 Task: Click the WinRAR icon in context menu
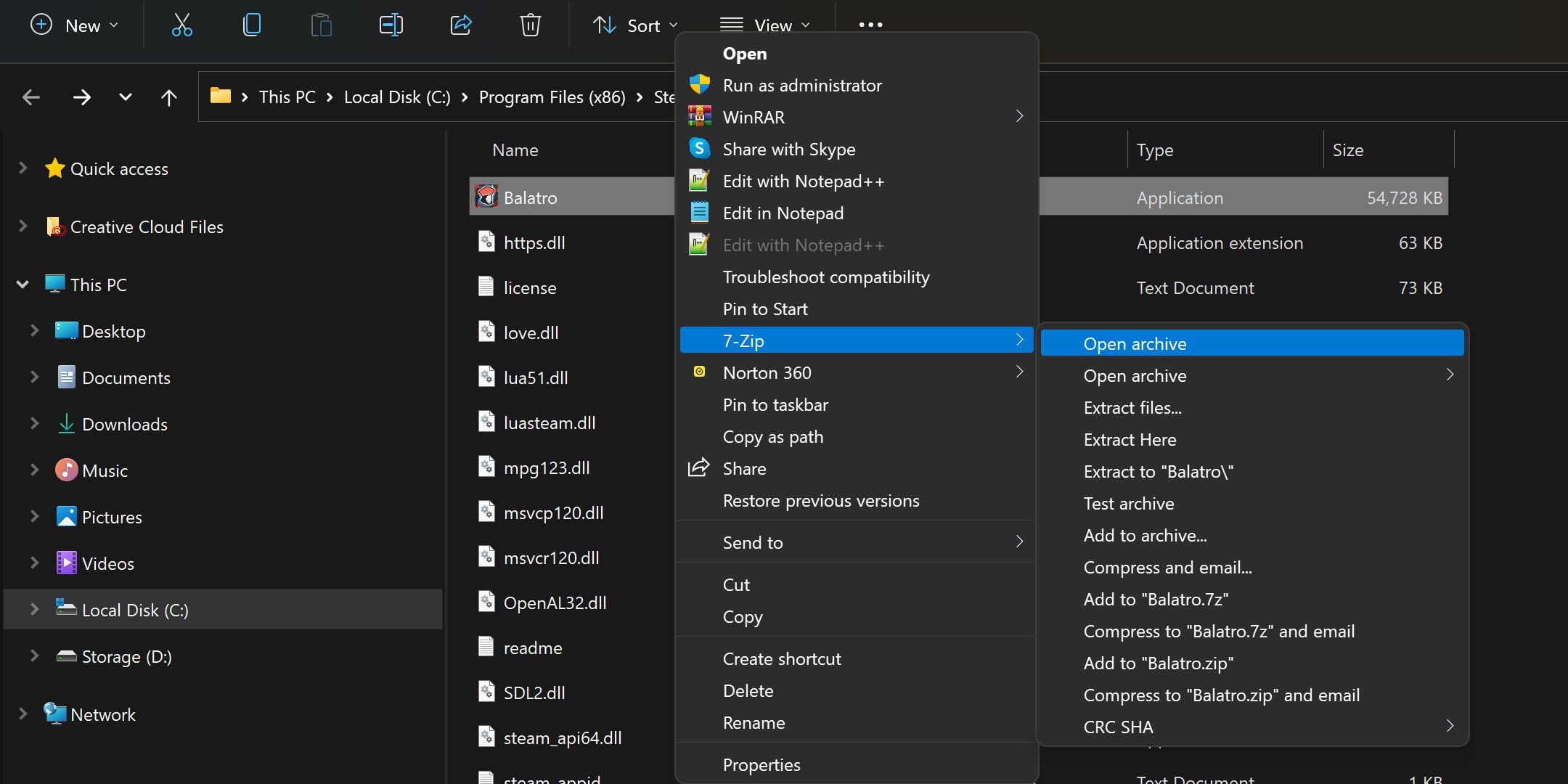pyautogui.click(x=699, y=116)
